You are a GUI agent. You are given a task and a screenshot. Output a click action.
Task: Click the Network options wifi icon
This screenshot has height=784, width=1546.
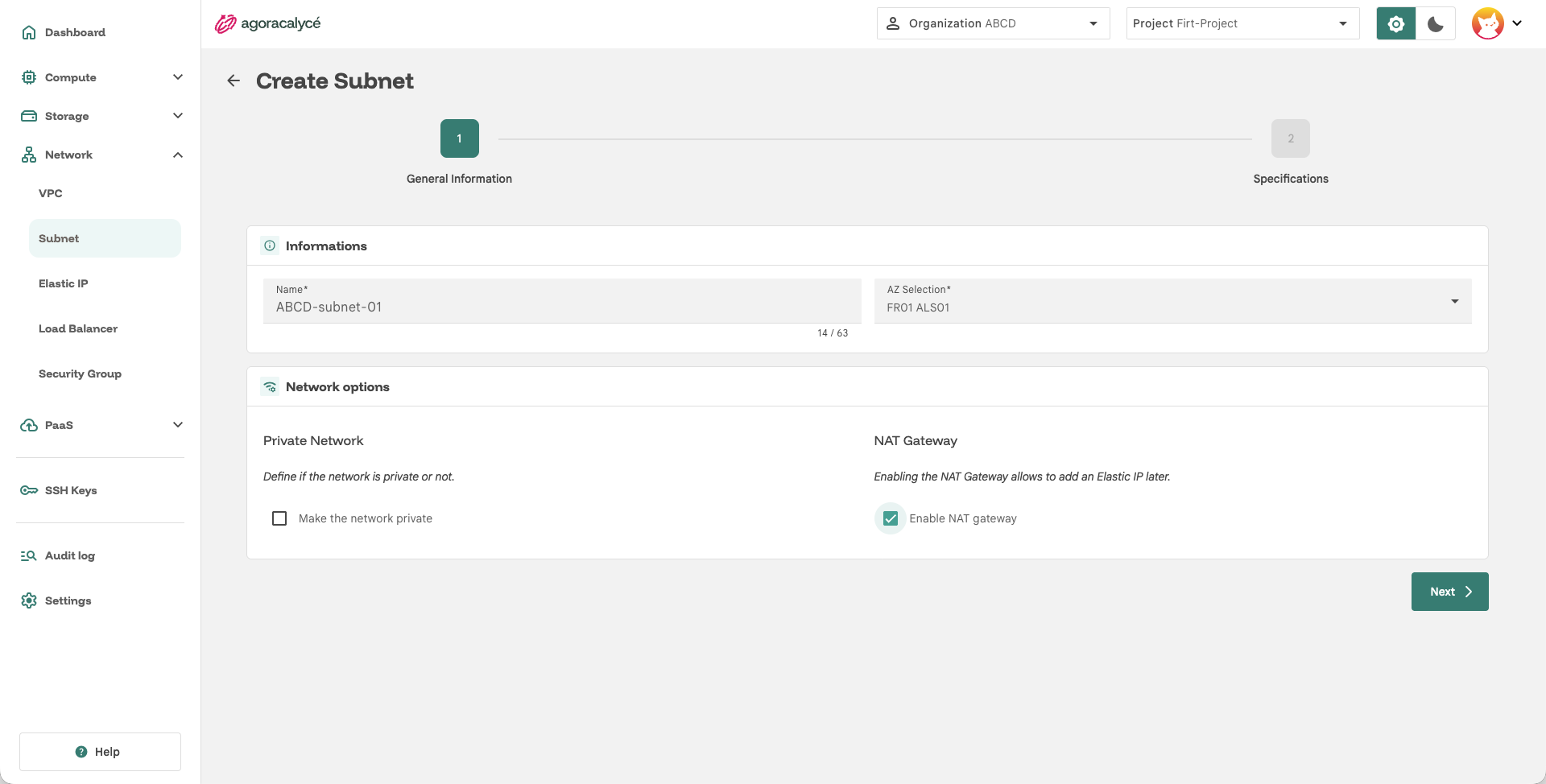(x=270, y=386)
